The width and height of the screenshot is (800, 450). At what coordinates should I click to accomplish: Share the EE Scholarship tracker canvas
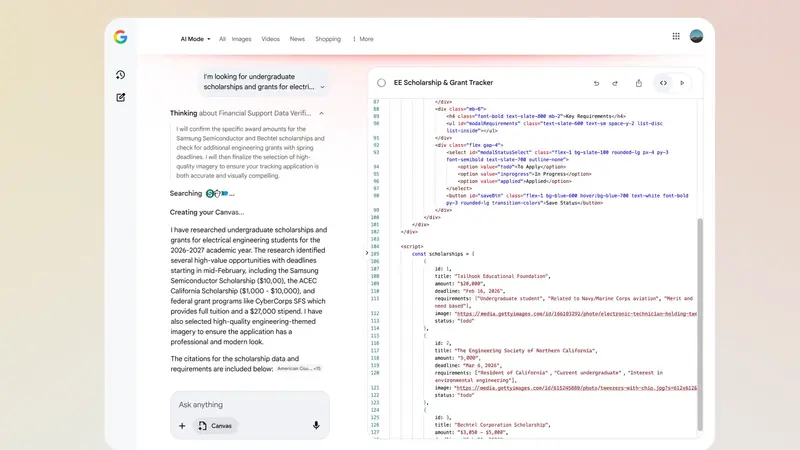coord(639,83)
